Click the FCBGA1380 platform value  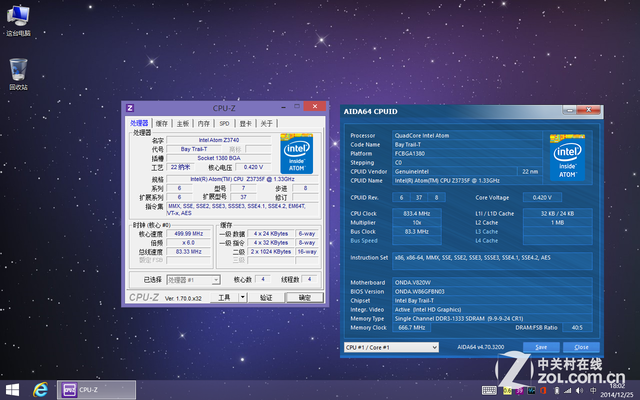(467, 153)
